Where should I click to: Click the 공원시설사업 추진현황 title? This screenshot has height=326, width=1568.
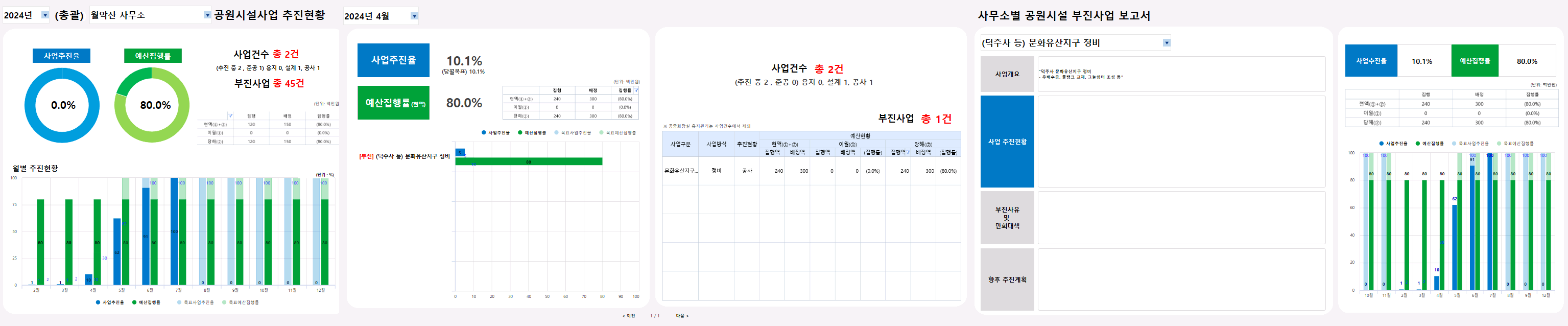270,15
